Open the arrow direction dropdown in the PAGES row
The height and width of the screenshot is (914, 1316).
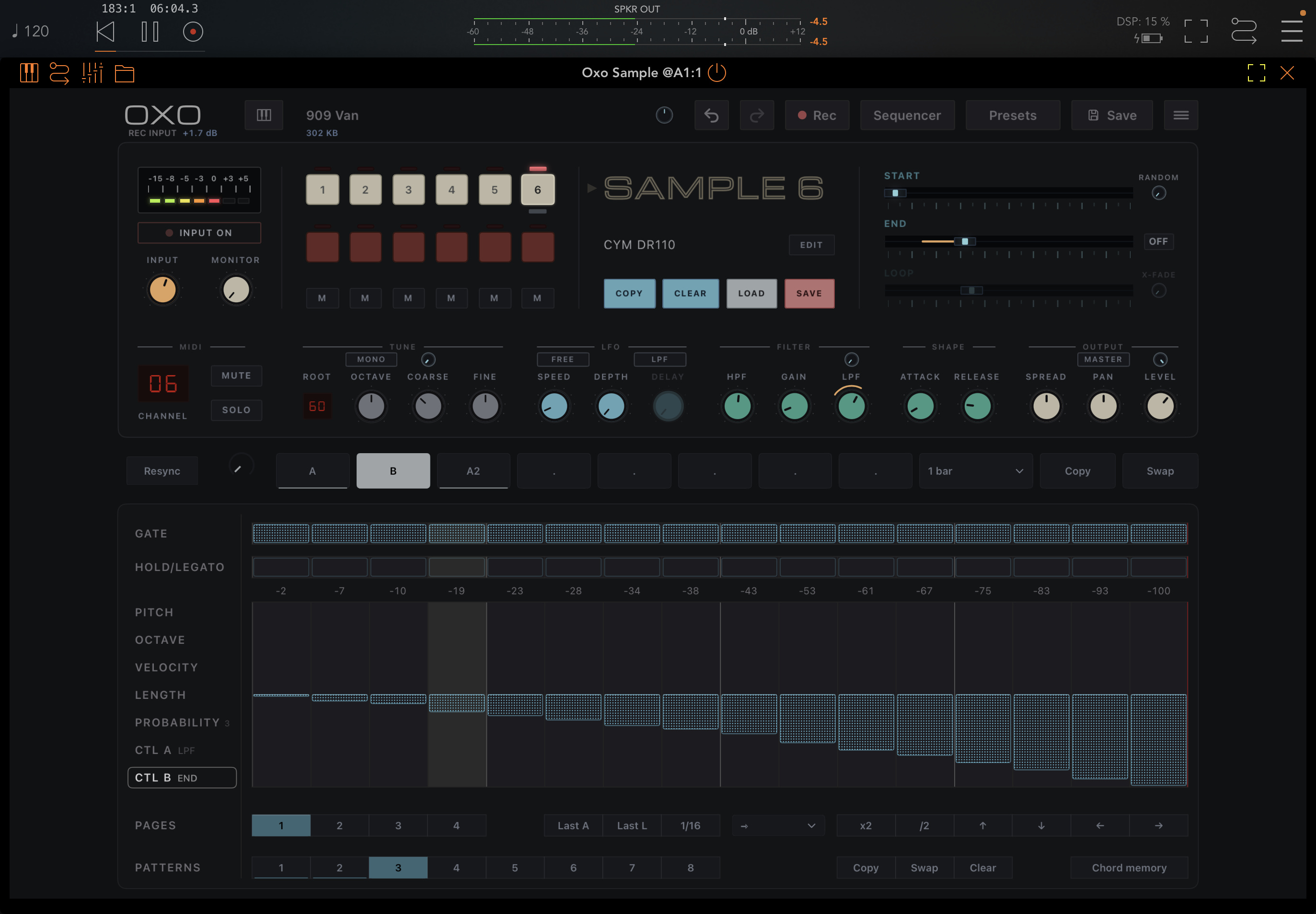[778, 826]
